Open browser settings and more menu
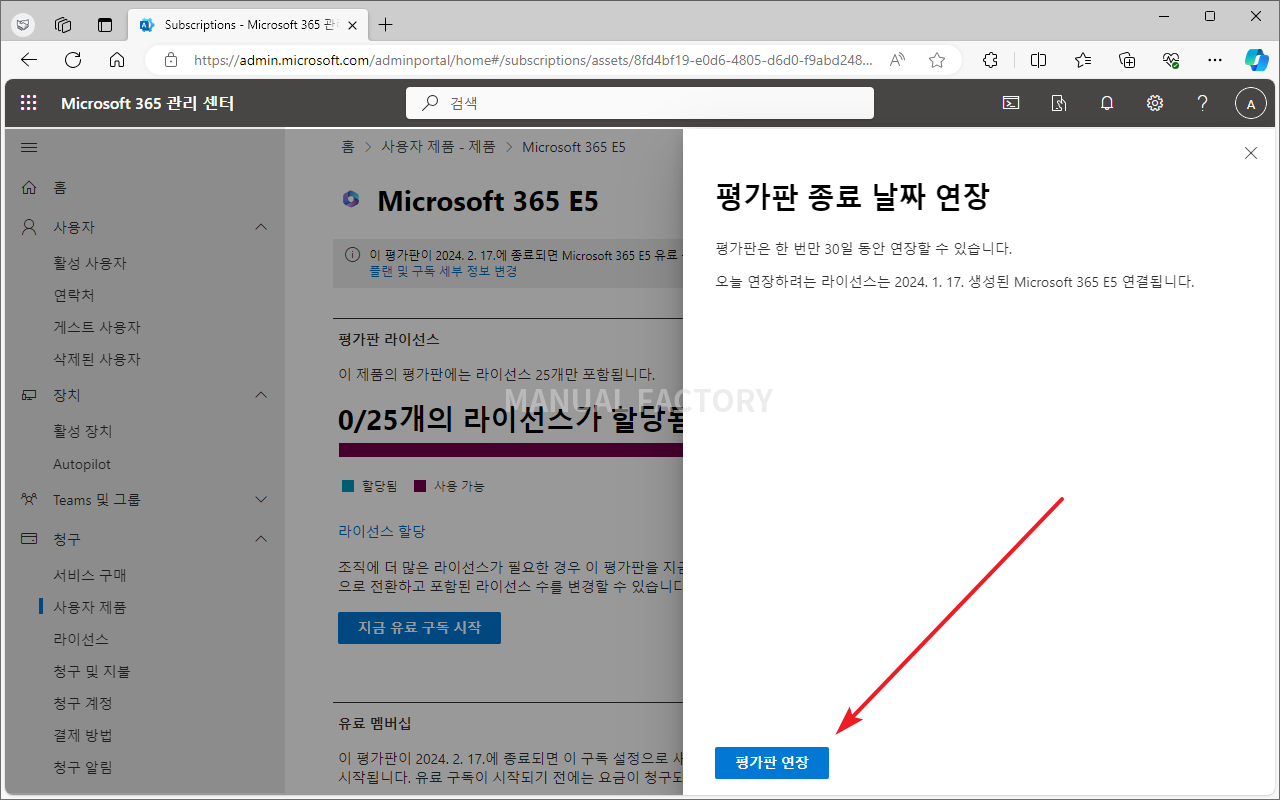The width and height of the screenshot is (1280, 800). click(1215, 60)
